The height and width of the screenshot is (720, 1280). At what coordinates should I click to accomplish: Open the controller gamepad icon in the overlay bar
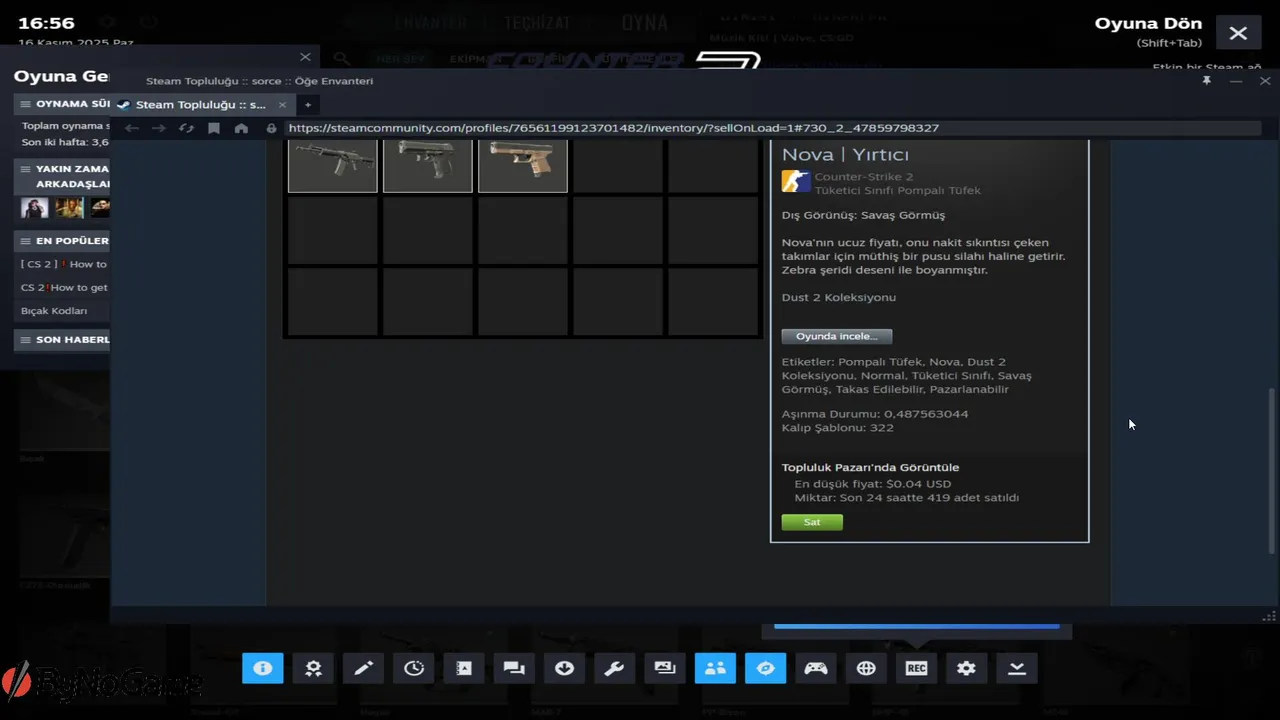(x=816, y=668)
